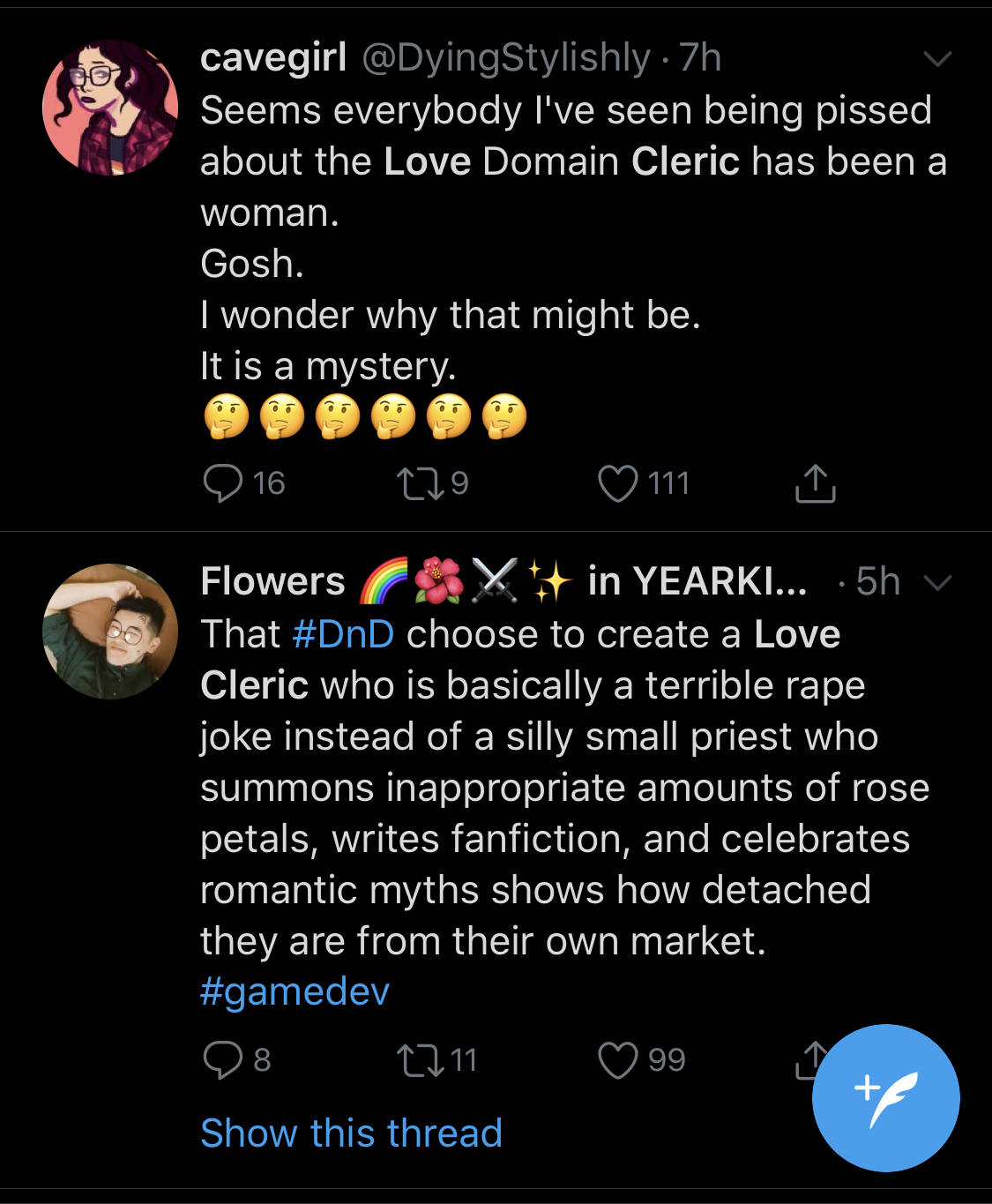Share Flowers' tweet via upload icon
992x1204 pixels.
tap(808, 1060)
